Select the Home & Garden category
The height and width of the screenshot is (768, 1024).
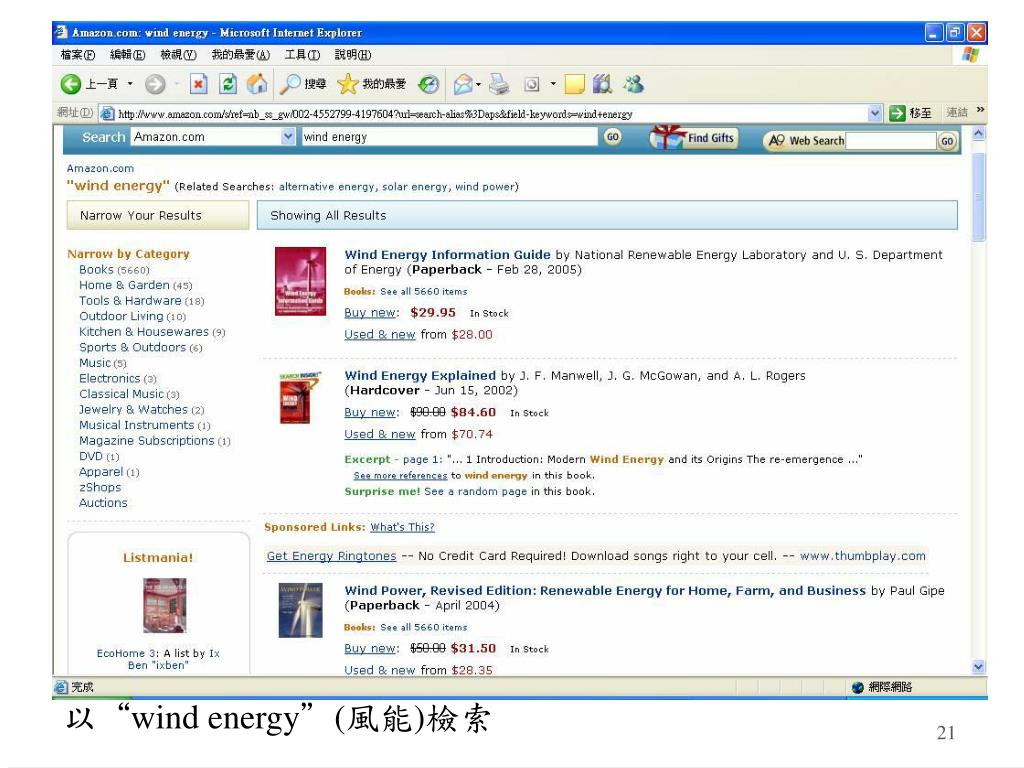pos(135,285)
